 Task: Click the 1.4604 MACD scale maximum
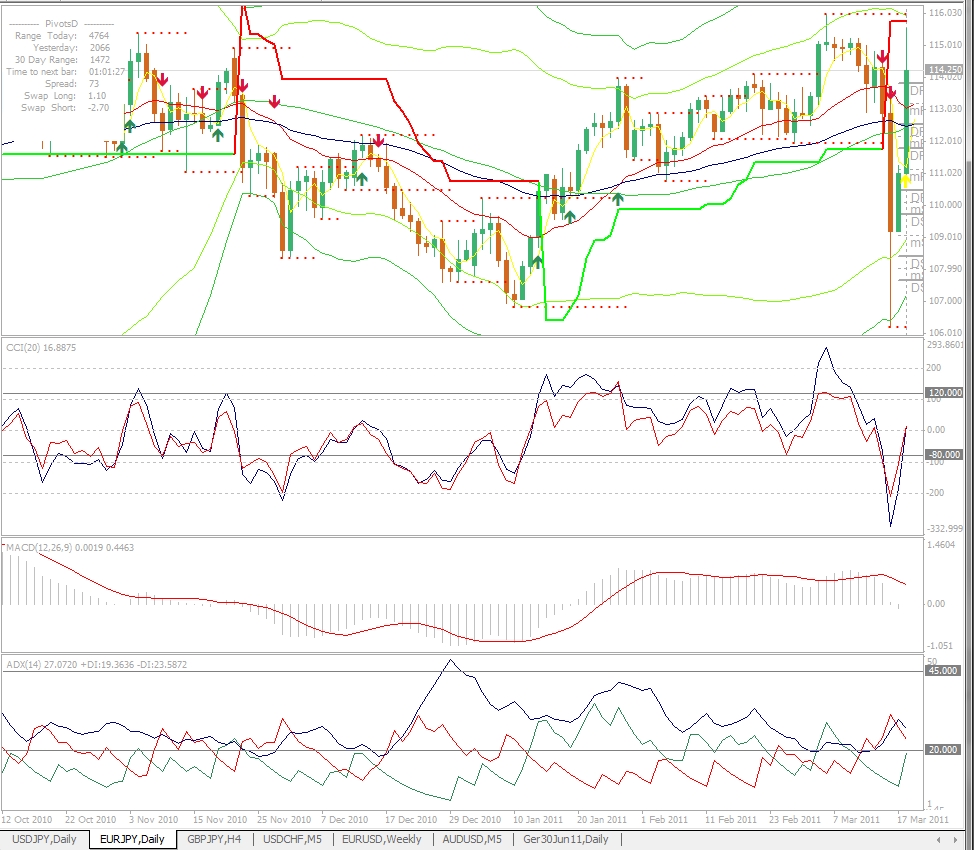pyautogui.click(x=940, y=545)
